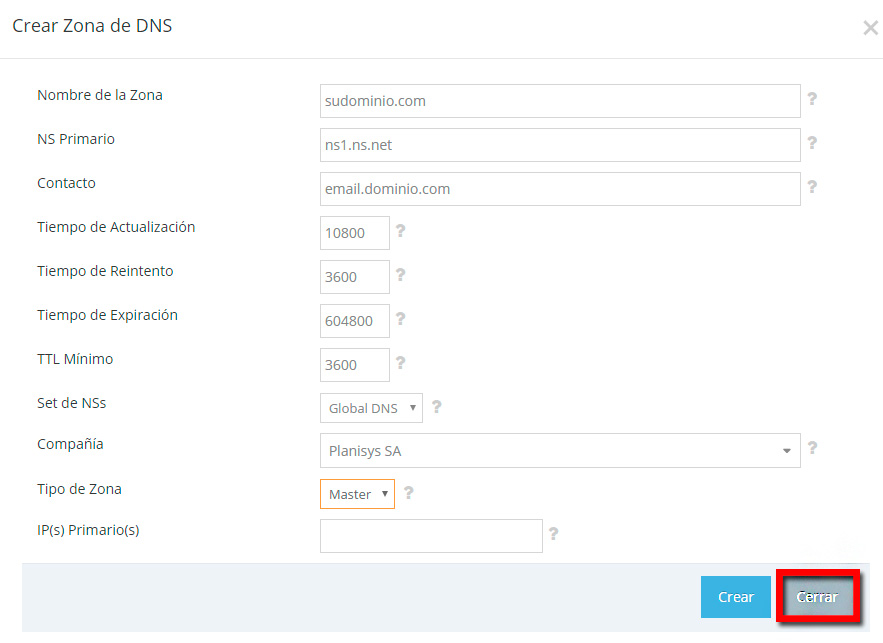The image size is (883, 643).
Task: Focus the IP(s) Primario(s) input field
Action: [x=431, y=535]
